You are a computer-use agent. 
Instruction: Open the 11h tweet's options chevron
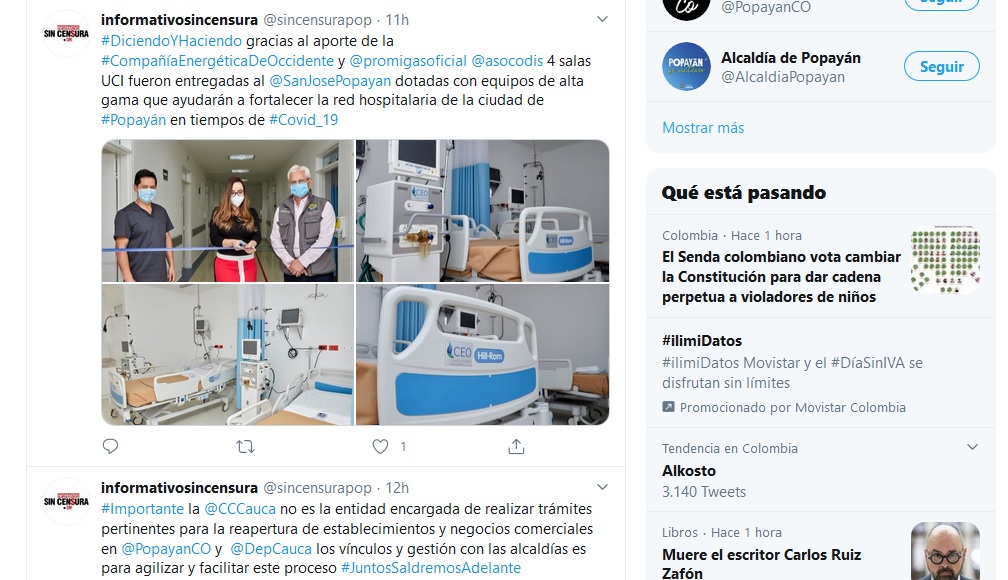pyautogui.click(x=602, y=19)
